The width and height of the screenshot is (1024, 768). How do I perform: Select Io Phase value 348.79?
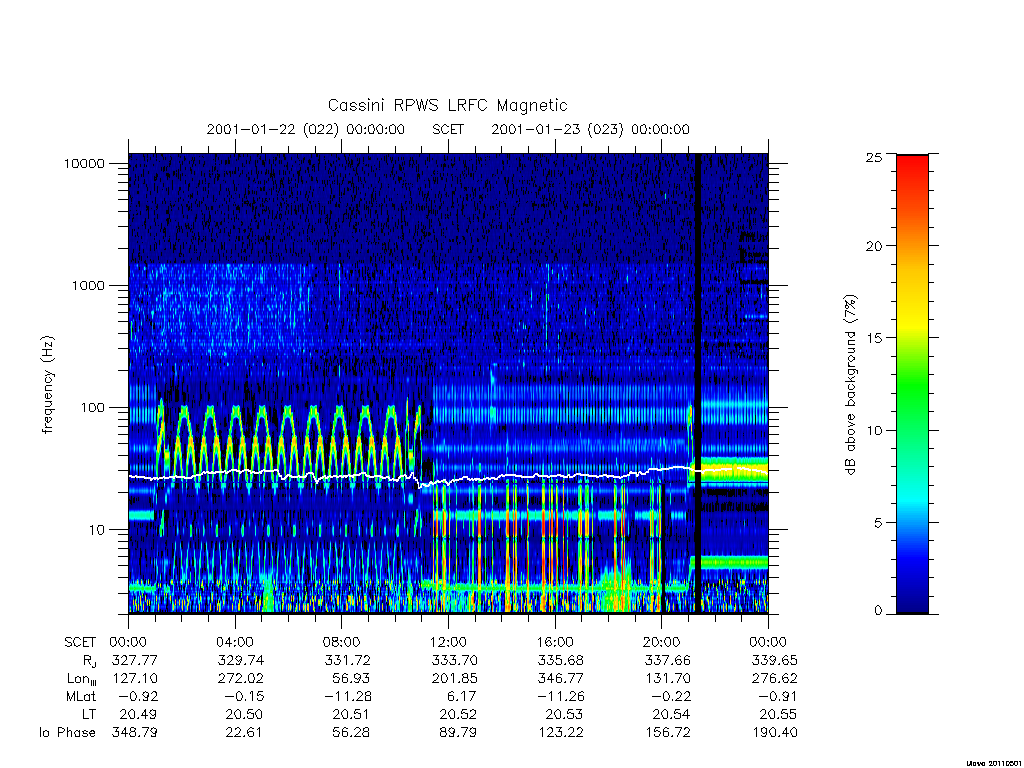[x=135, y=733]
